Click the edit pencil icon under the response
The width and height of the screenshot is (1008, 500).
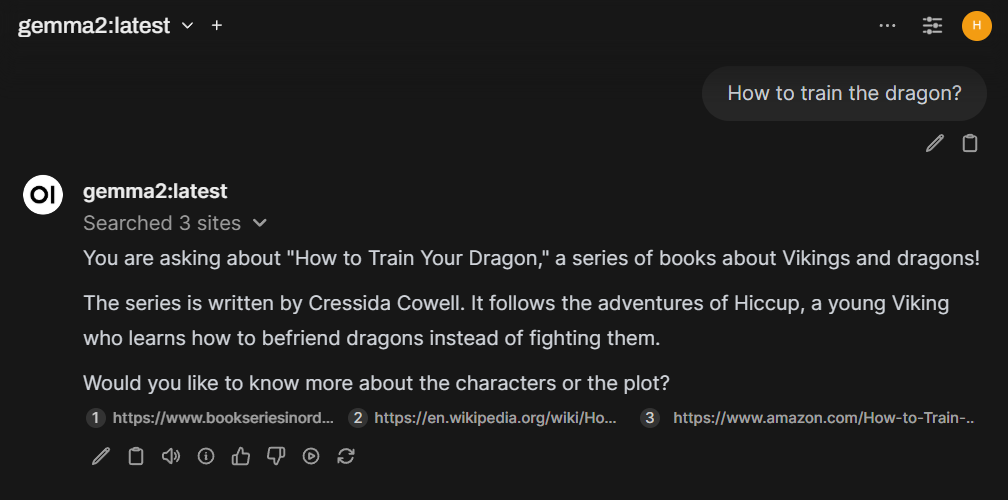pos(101,456)
